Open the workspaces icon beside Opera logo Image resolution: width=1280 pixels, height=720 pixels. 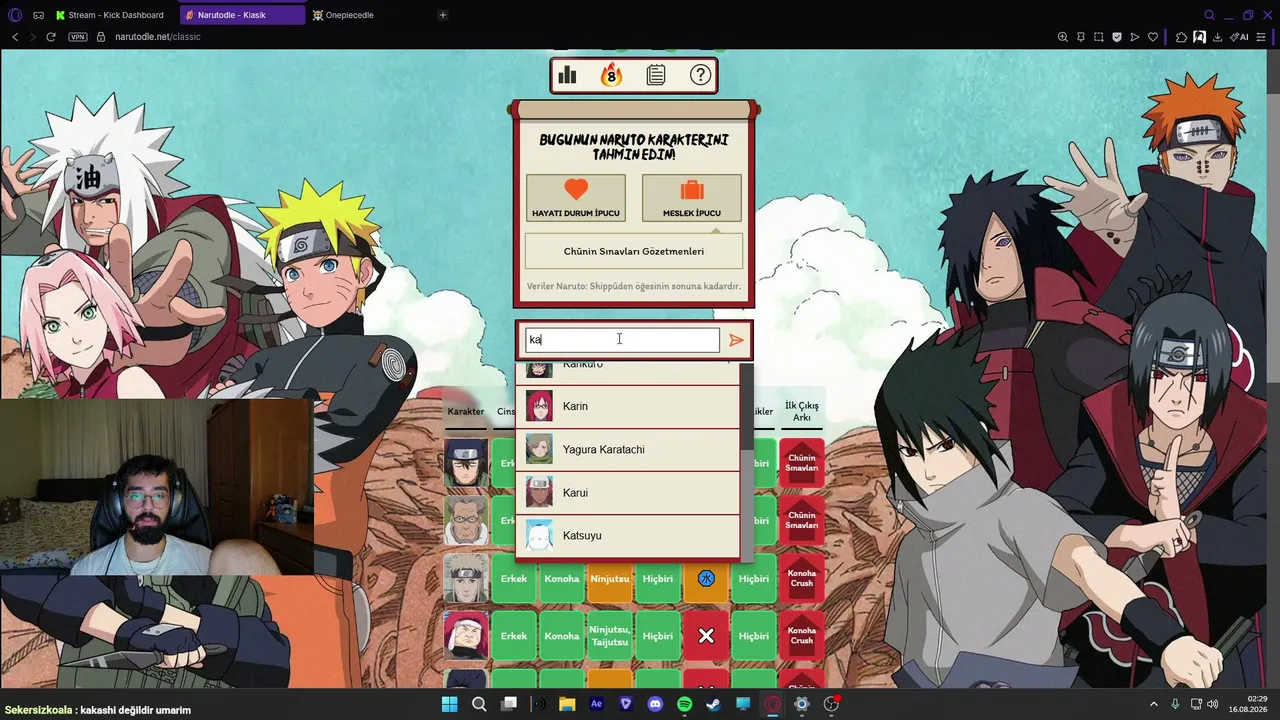tap(38, 15)
